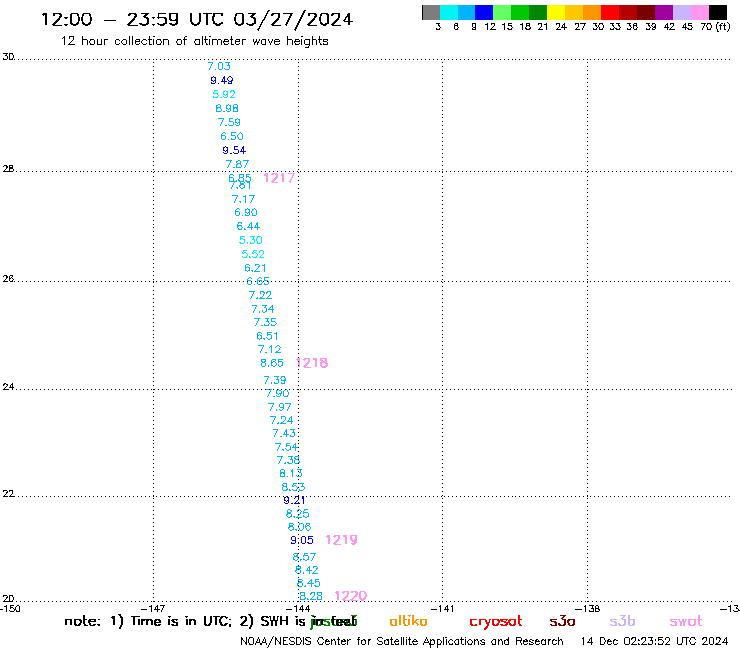Viewport: 740px width, 650px height.
Task: Click the wave height value 7.22
Action: click(261, 295)
